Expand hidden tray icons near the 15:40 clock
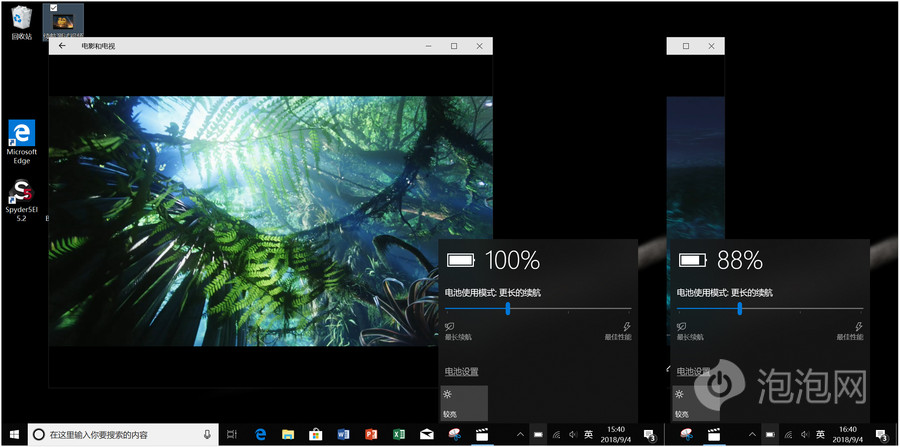Viewport: 900px width, 447px height. (x=520, y=435)
